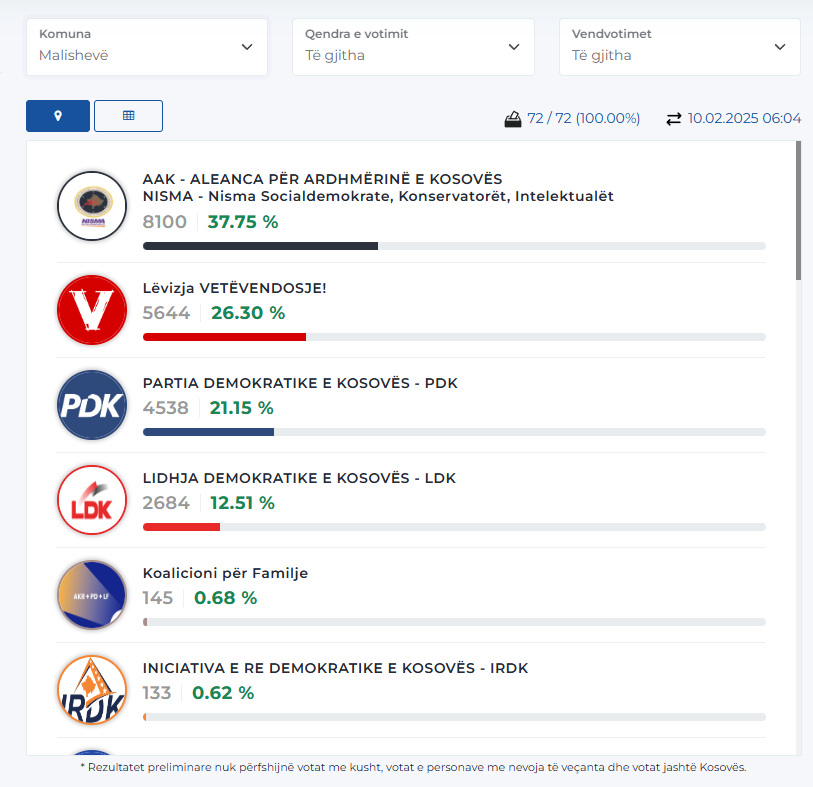Click the 26.30 % percentage value
813x787 pixels.
248,313
